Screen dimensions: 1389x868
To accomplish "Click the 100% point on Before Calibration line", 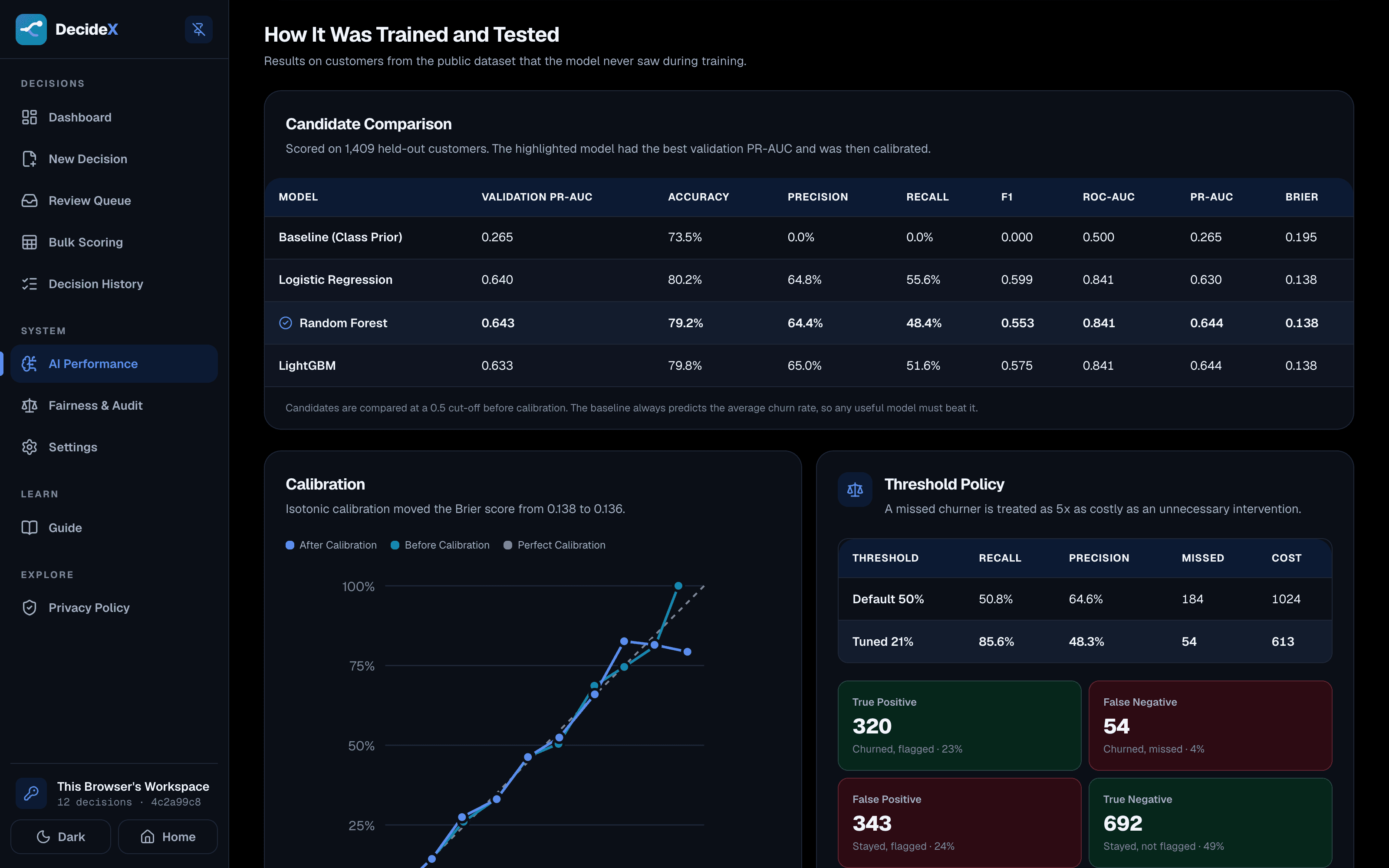I will (x=678, y=585).
